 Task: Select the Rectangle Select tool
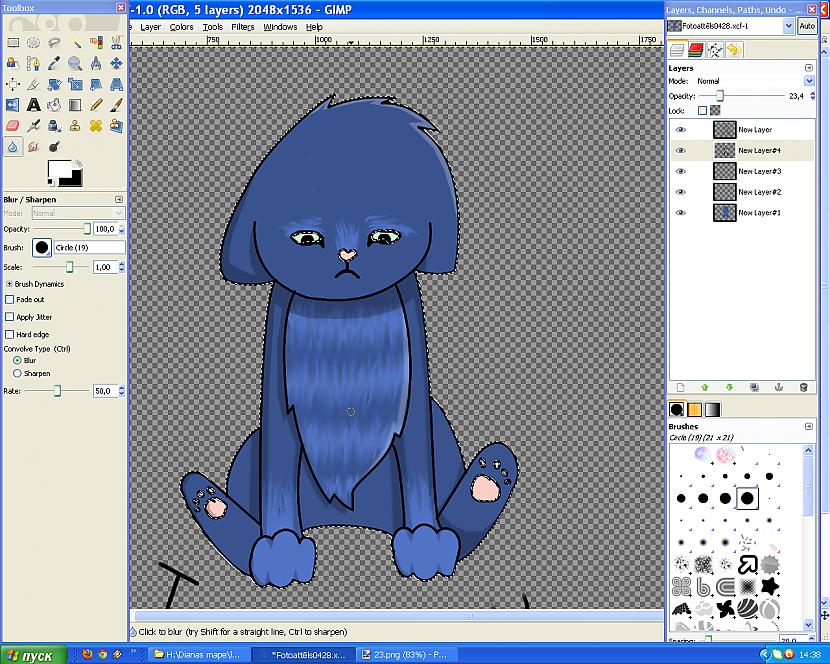13,42
